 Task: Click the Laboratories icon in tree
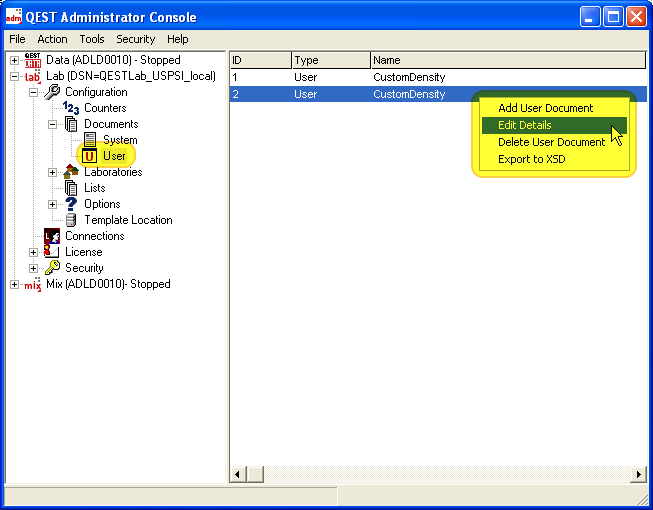[71, 172]
